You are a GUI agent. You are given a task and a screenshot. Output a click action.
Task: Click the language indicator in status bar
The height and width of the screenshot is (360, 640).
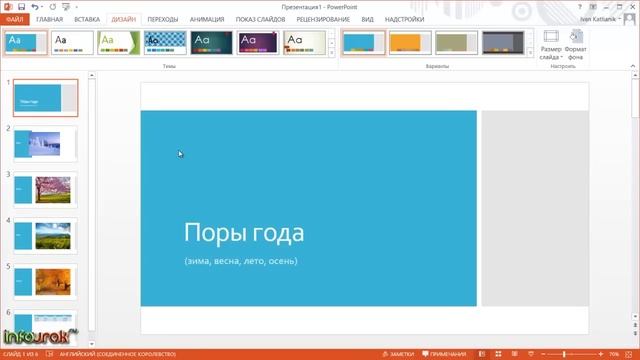(118, 354)
